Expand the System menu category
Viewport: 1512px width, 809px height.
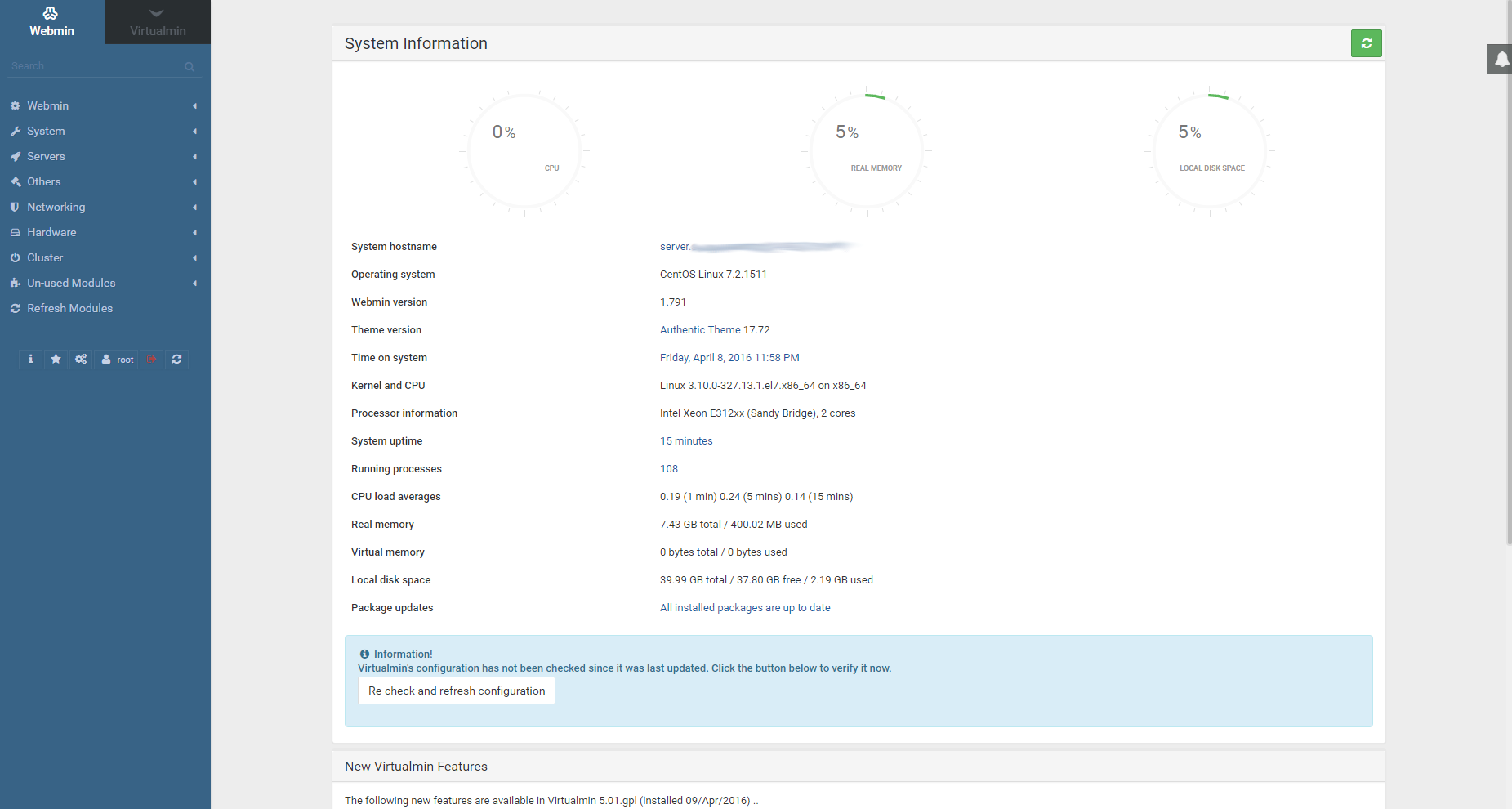tap(46, 131)
